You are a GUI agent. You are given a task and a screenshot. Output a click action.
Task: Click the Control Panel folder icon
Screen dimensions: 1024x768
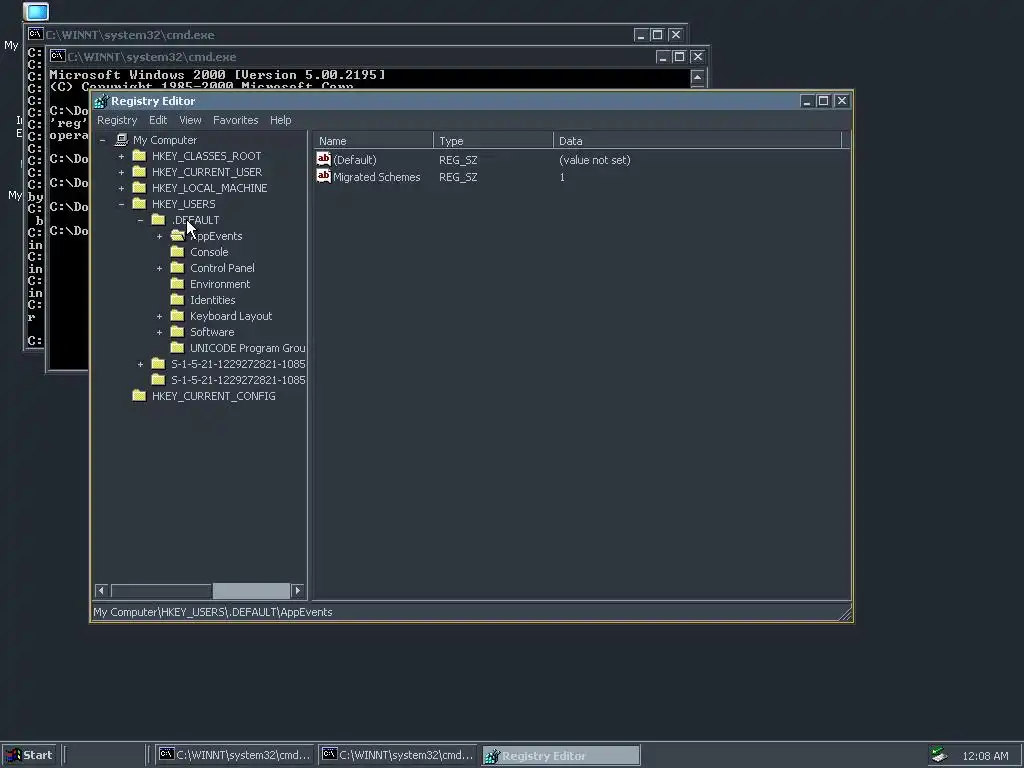tap(177, 268)
